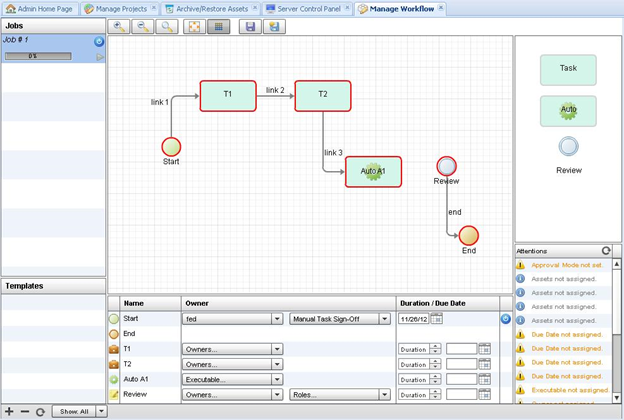Switch to Archive/Restore Assets tab
This screenshot has height=420, width=624.
pyautogui.click(x=211, y=9)
